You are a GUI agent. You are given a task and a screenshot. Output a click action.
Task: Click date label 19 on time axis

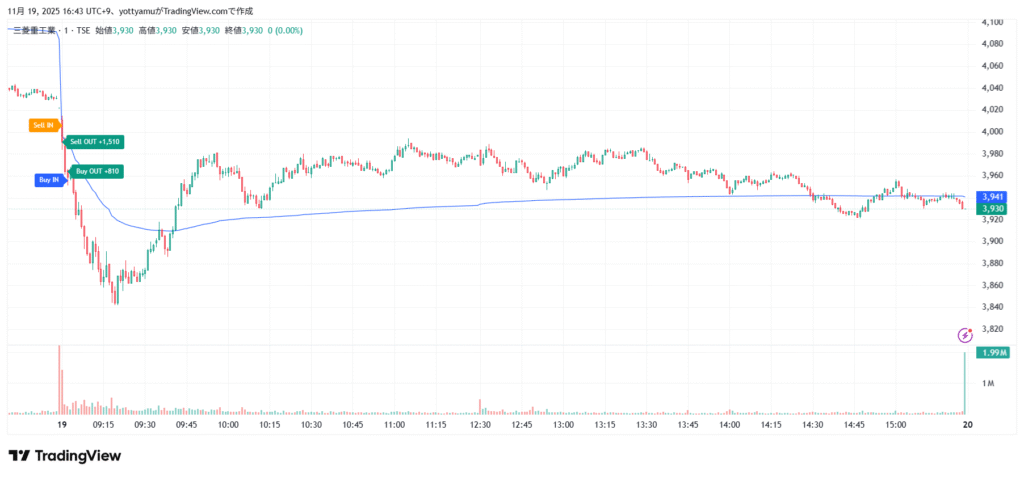(62, 425)
